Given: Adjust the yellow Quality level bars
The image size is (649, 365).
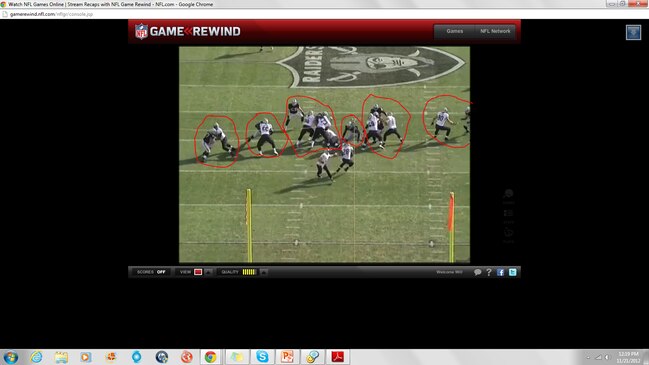Looking at the screenshot, I should pyautogui.click(x=249, y=272).
